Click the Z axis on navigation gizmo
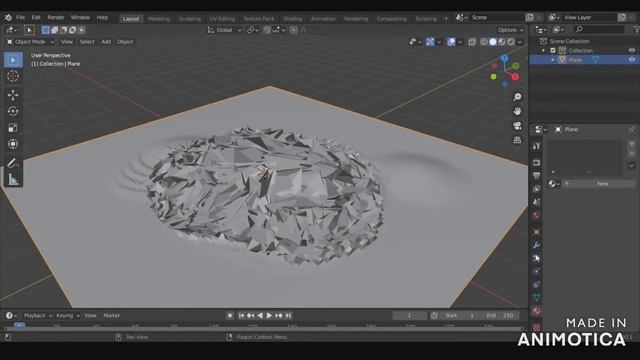 [x=504, y=59]
